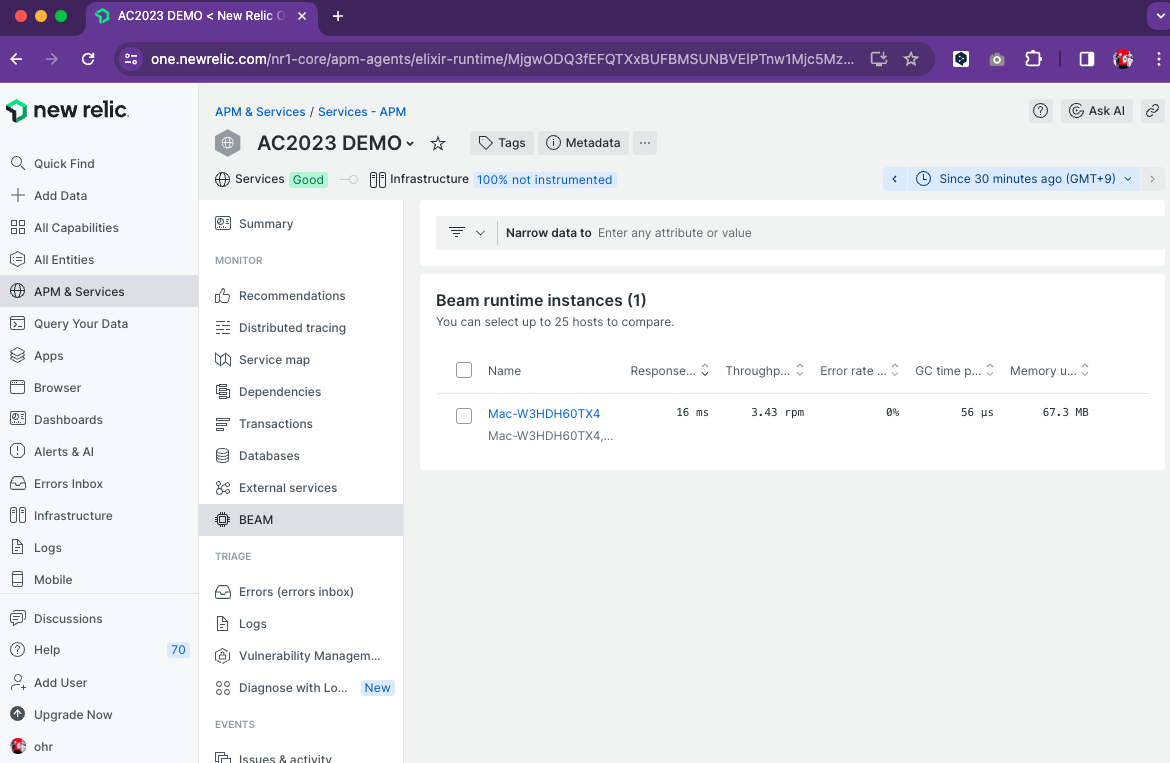
Task: Click Infrastructure 100% not instrumented status
Action: click(492, 180)
